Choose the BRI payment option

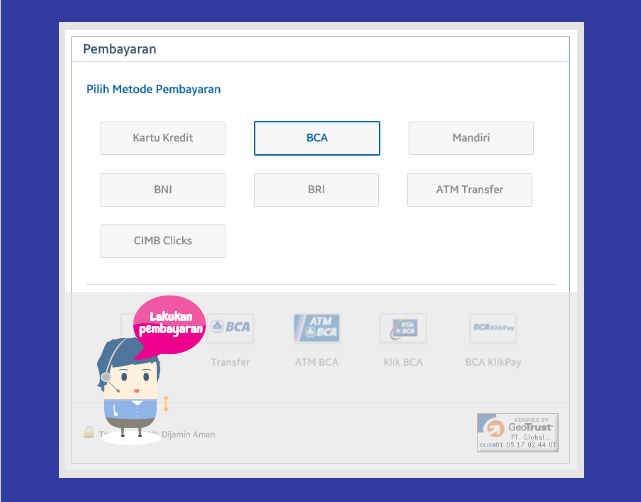point(316,190)
